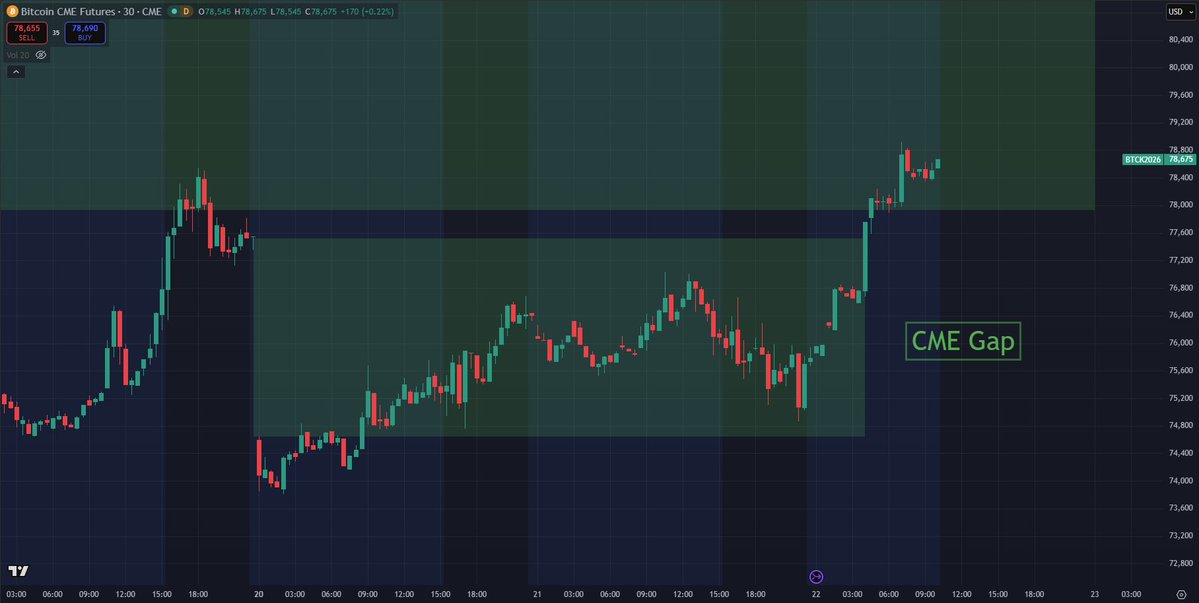Click the red SELL 78,655 button
Viewport: 1199px width, 603px height.
(27, 33)
